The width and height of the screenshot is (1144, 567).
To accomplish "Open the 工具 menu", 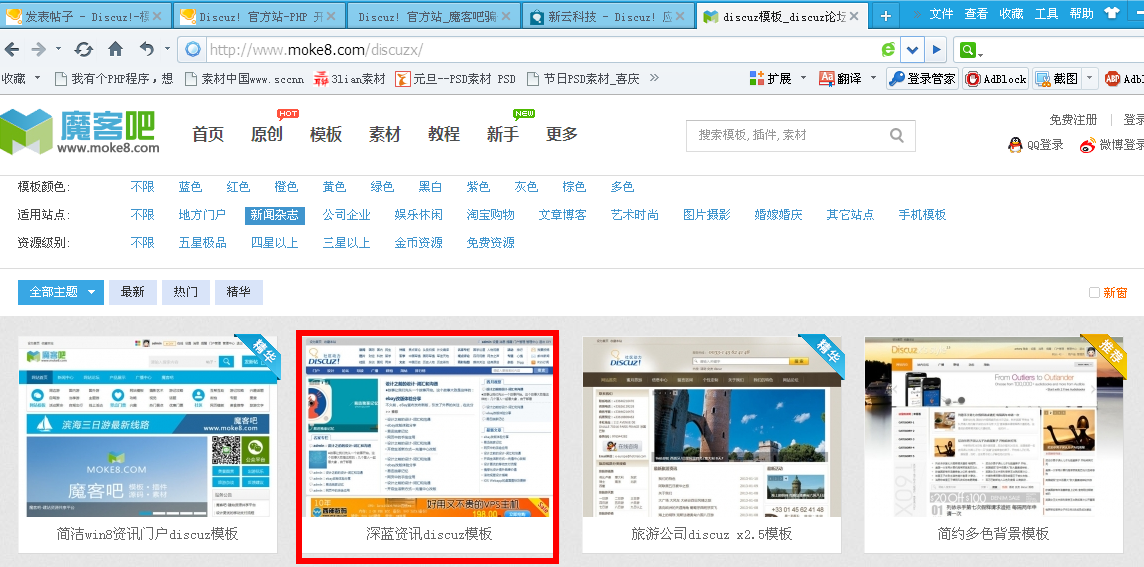I will coord(1046,14).
